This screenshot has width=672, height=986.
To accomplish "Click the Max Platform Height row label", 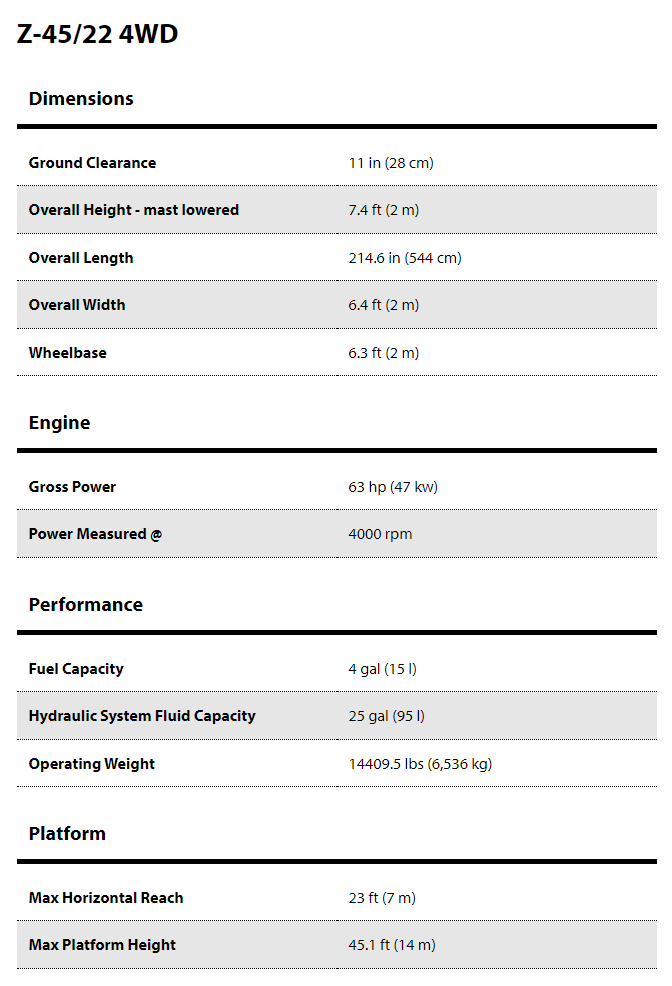I will click(102, 945).
